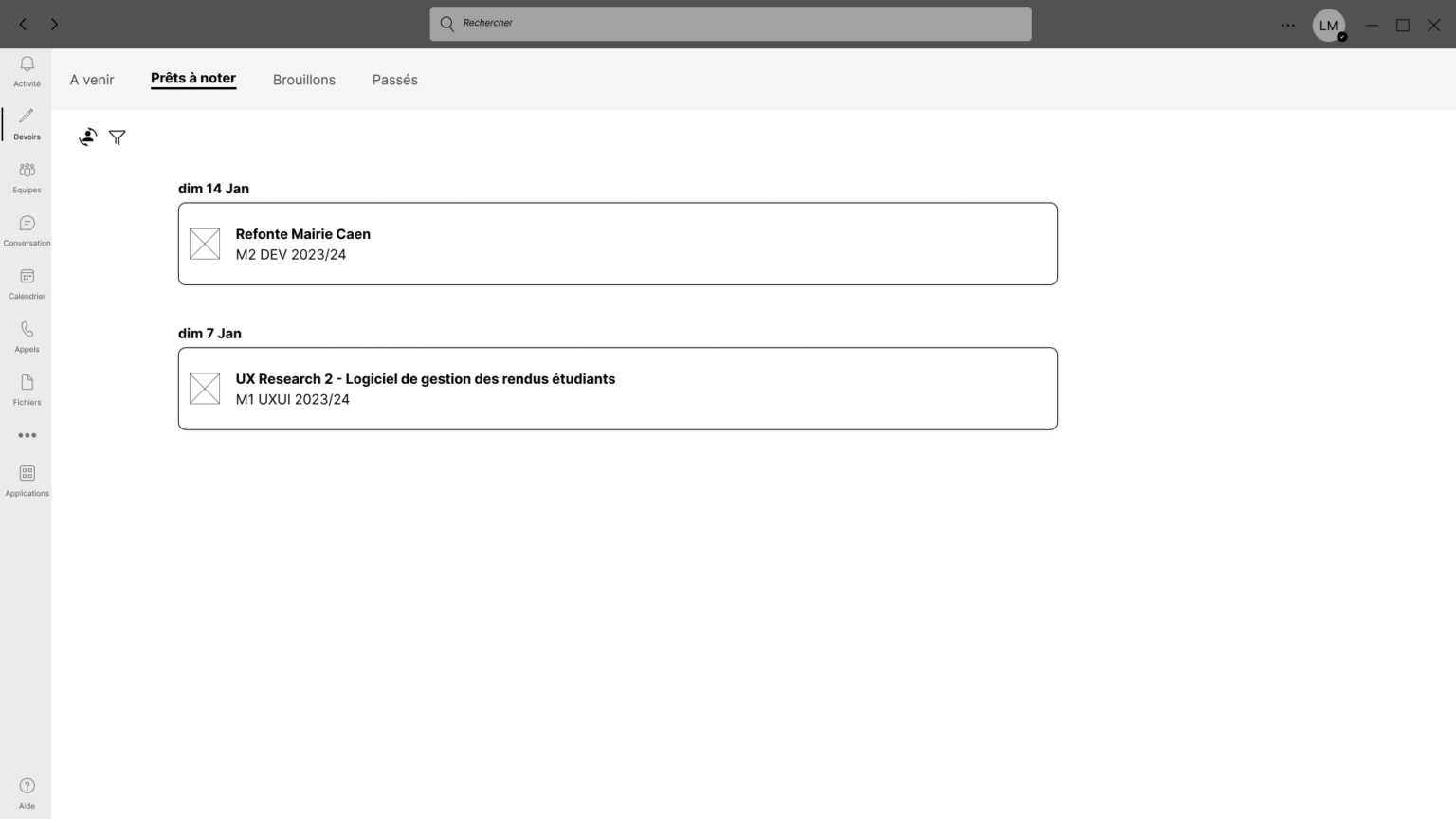The height and width of the screenshot is (819, 1456).
Task: Click the Aide help icon
Action: (27, 786)
